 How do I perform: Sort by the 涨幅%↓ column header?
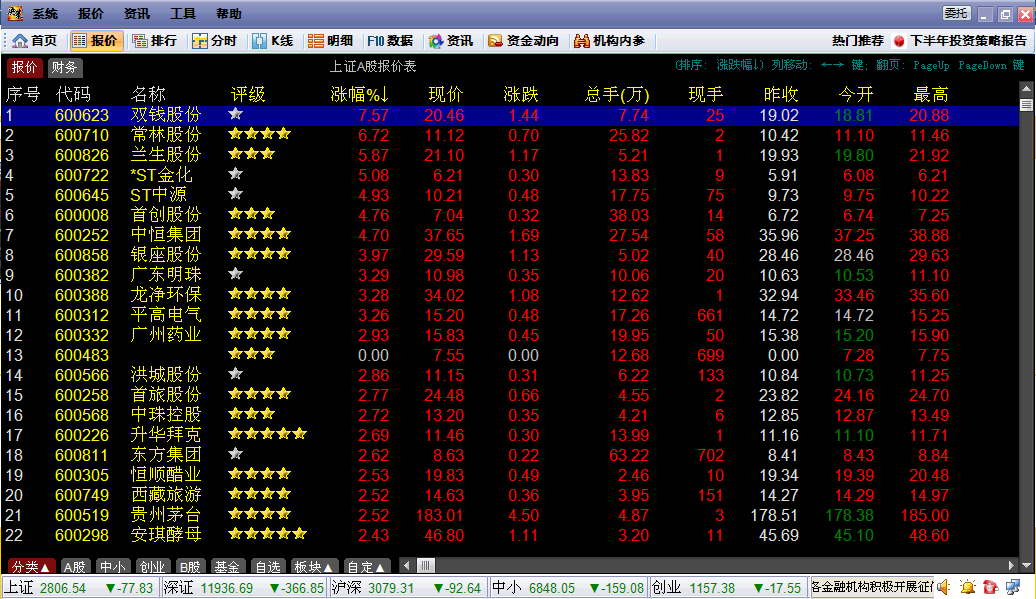359,94
